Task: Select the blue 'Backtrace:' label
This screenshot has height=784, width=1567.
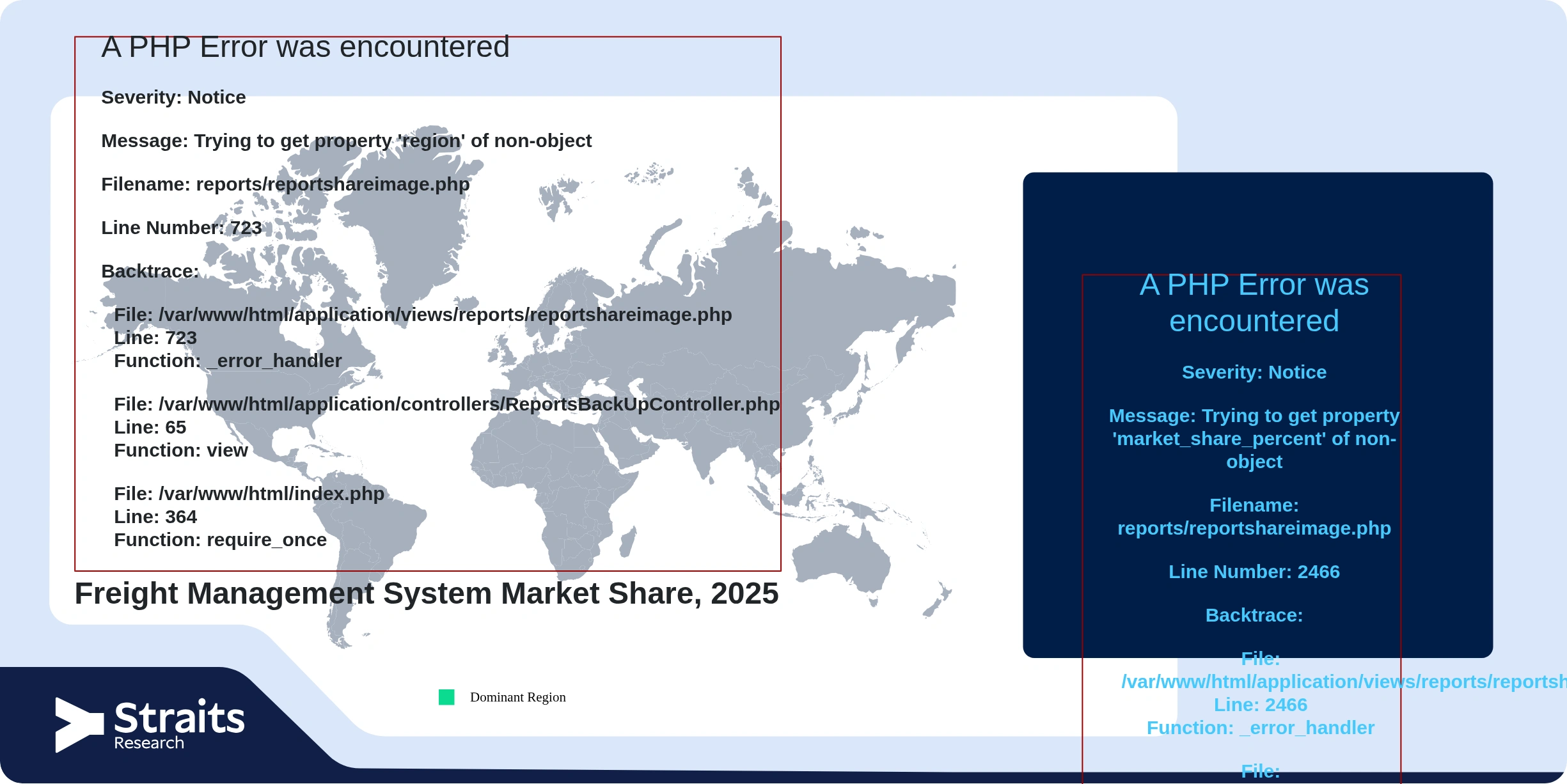Action: pos(1254,615)
